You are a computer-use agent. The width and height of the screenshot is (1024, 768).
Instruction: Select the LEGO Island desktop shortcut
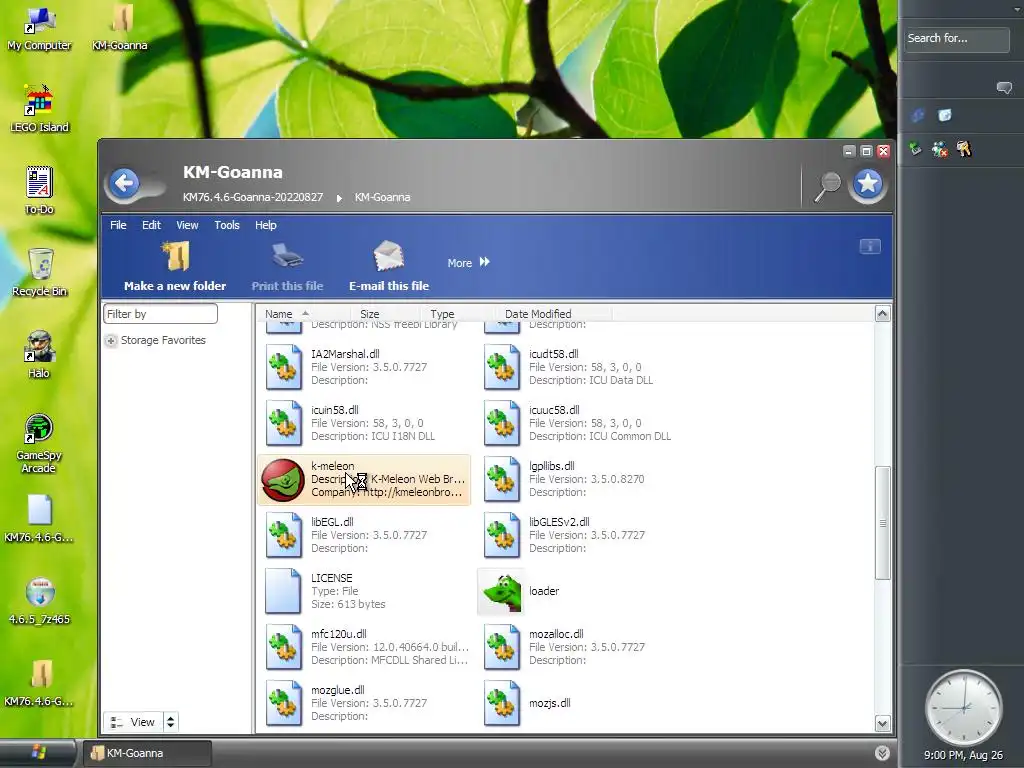[x=39, y=109]
